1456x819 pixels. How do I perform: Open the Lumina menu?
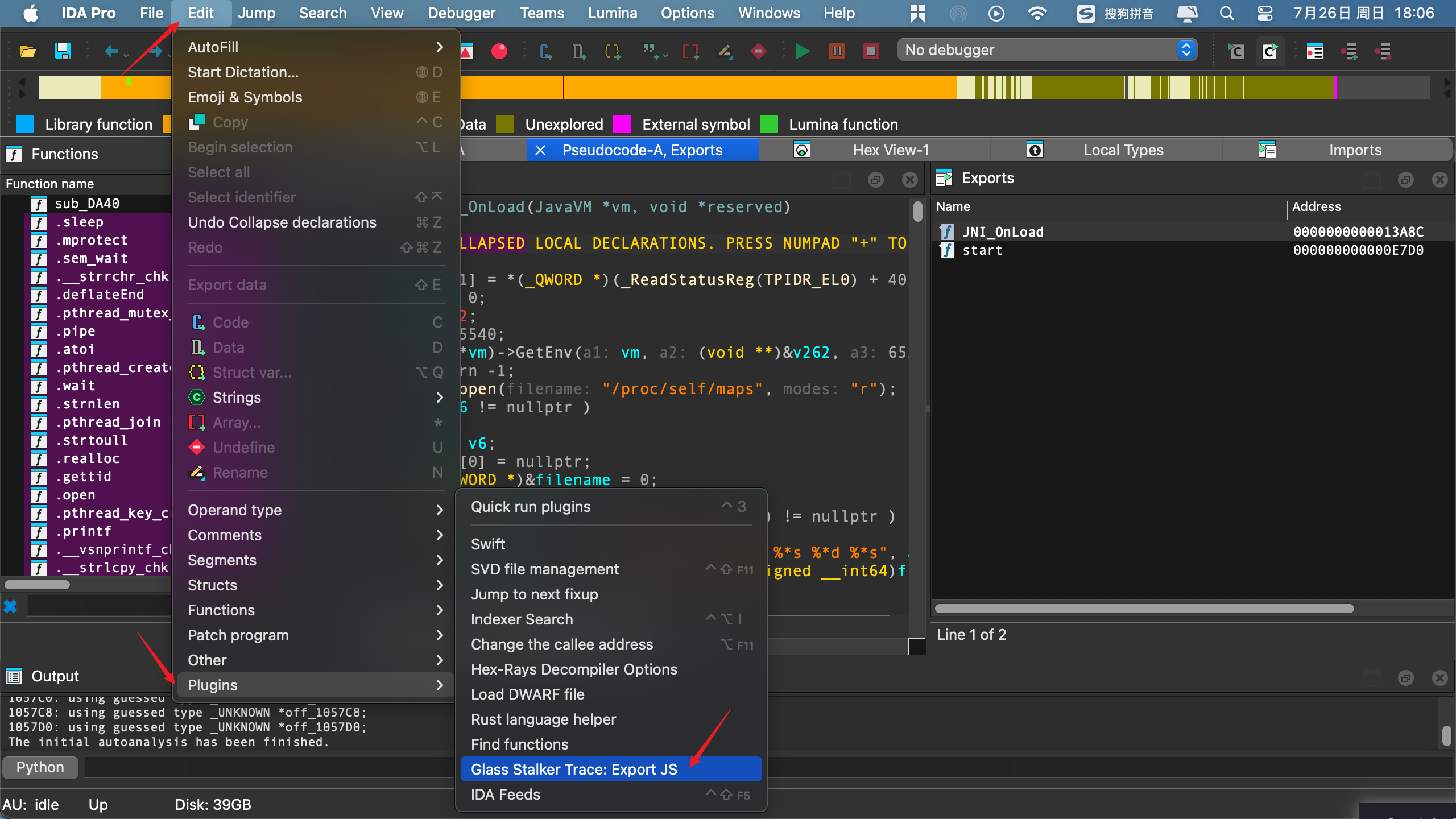tap(612, 13)
